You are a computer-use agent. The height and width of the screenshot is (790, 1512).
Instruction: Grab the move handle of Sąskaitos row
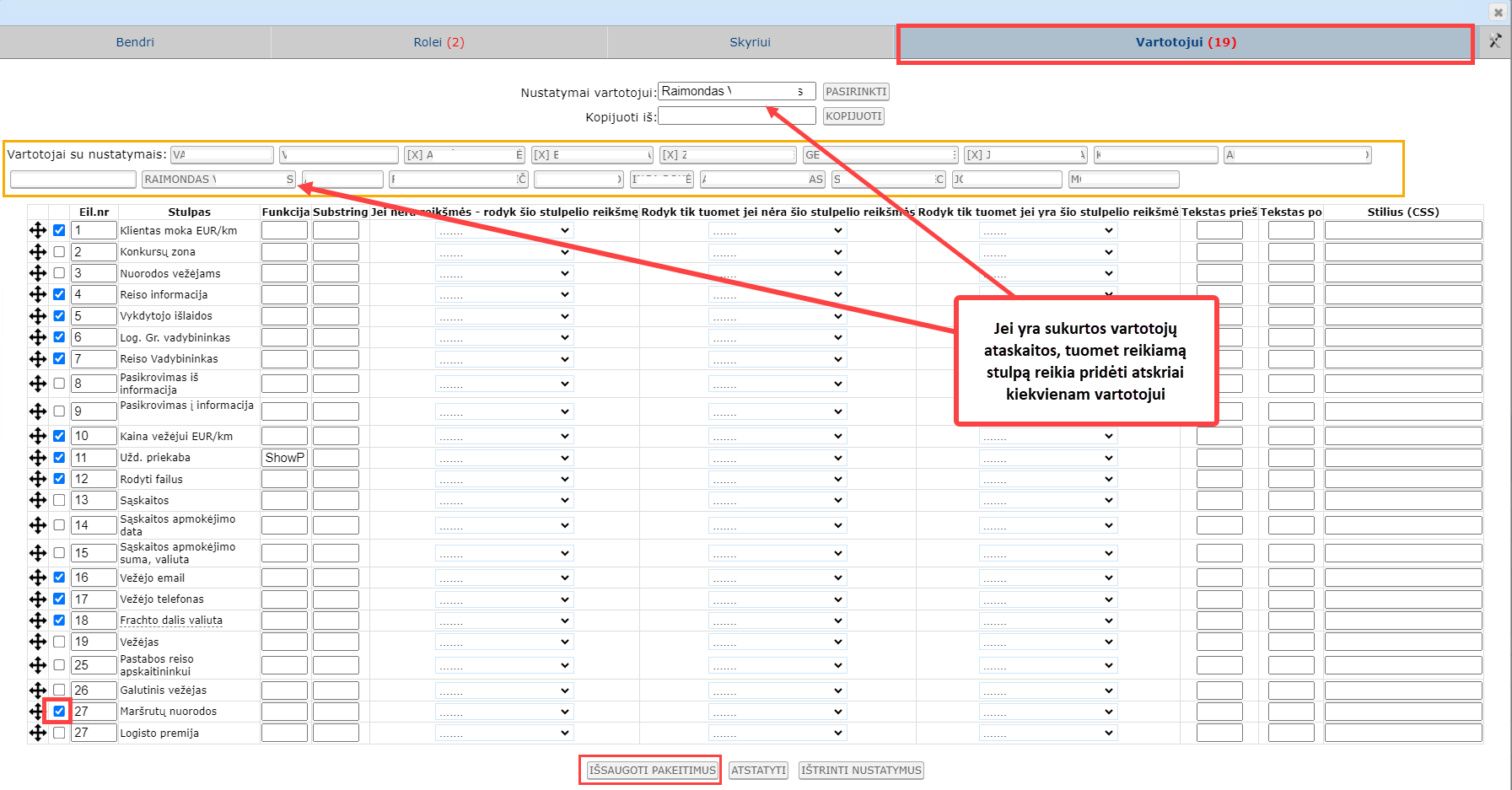(x=38, y=500)
